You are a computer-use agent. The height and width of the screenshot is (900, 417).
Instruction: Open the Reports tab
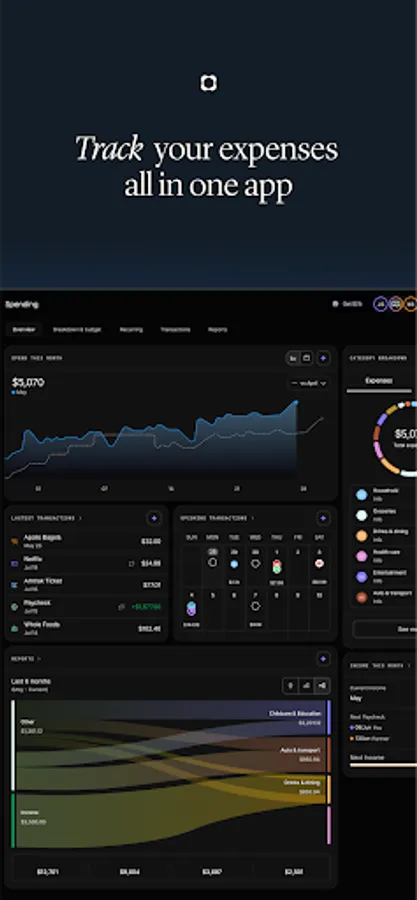tap(217, 329)
